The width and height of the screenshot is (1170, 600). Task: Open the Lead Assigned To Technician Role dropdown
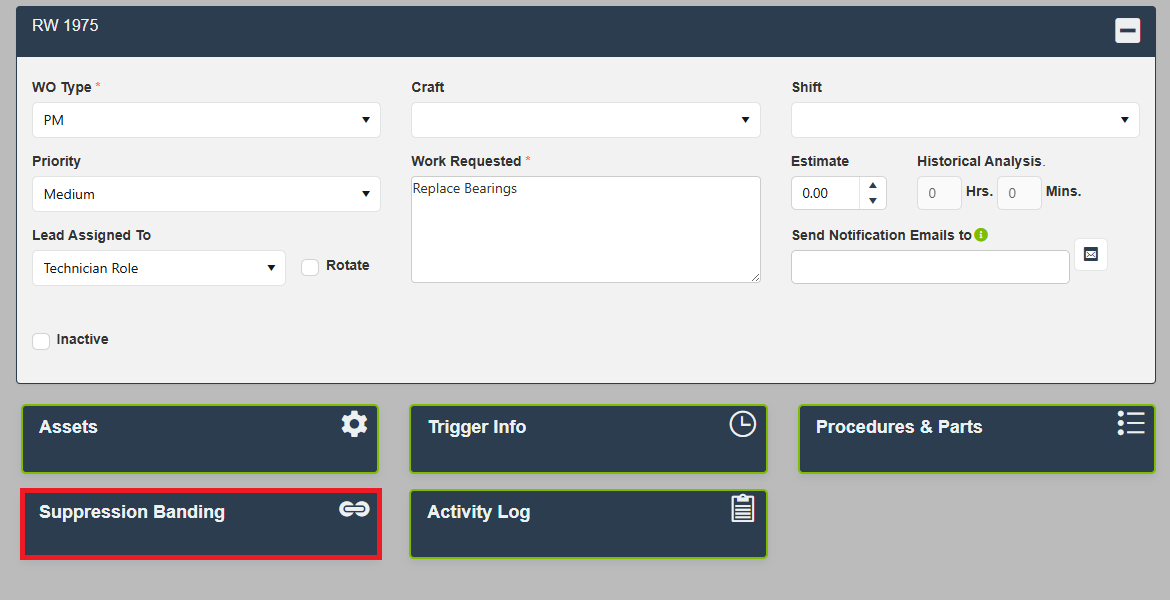(158, 268)
